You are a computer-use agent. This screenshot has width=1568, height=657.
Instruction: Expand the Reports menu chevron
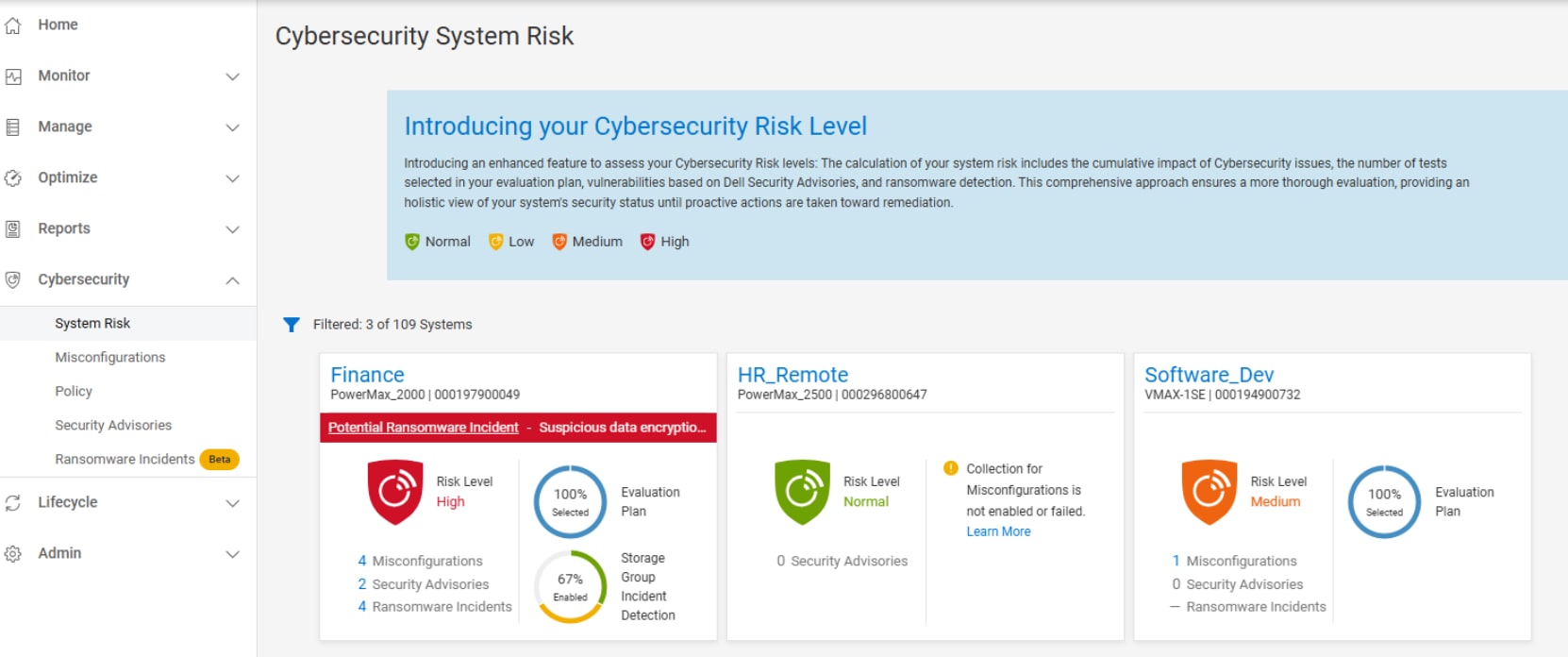(232, 229)
